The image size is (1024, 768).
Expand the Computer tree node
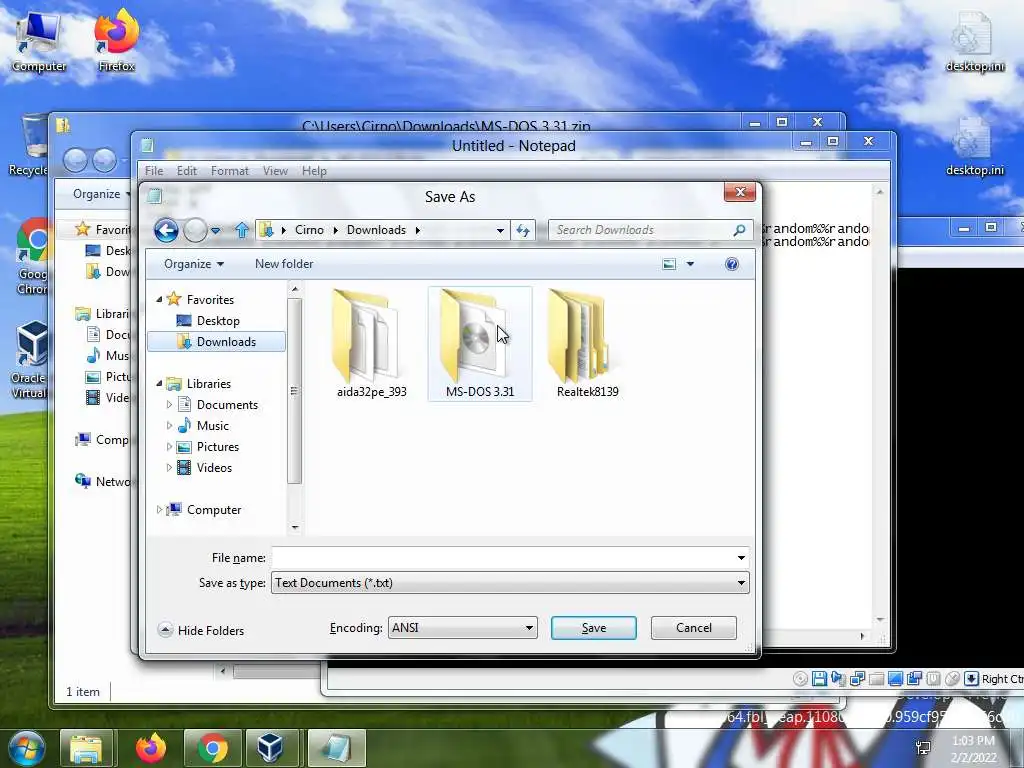click(159, 509)
